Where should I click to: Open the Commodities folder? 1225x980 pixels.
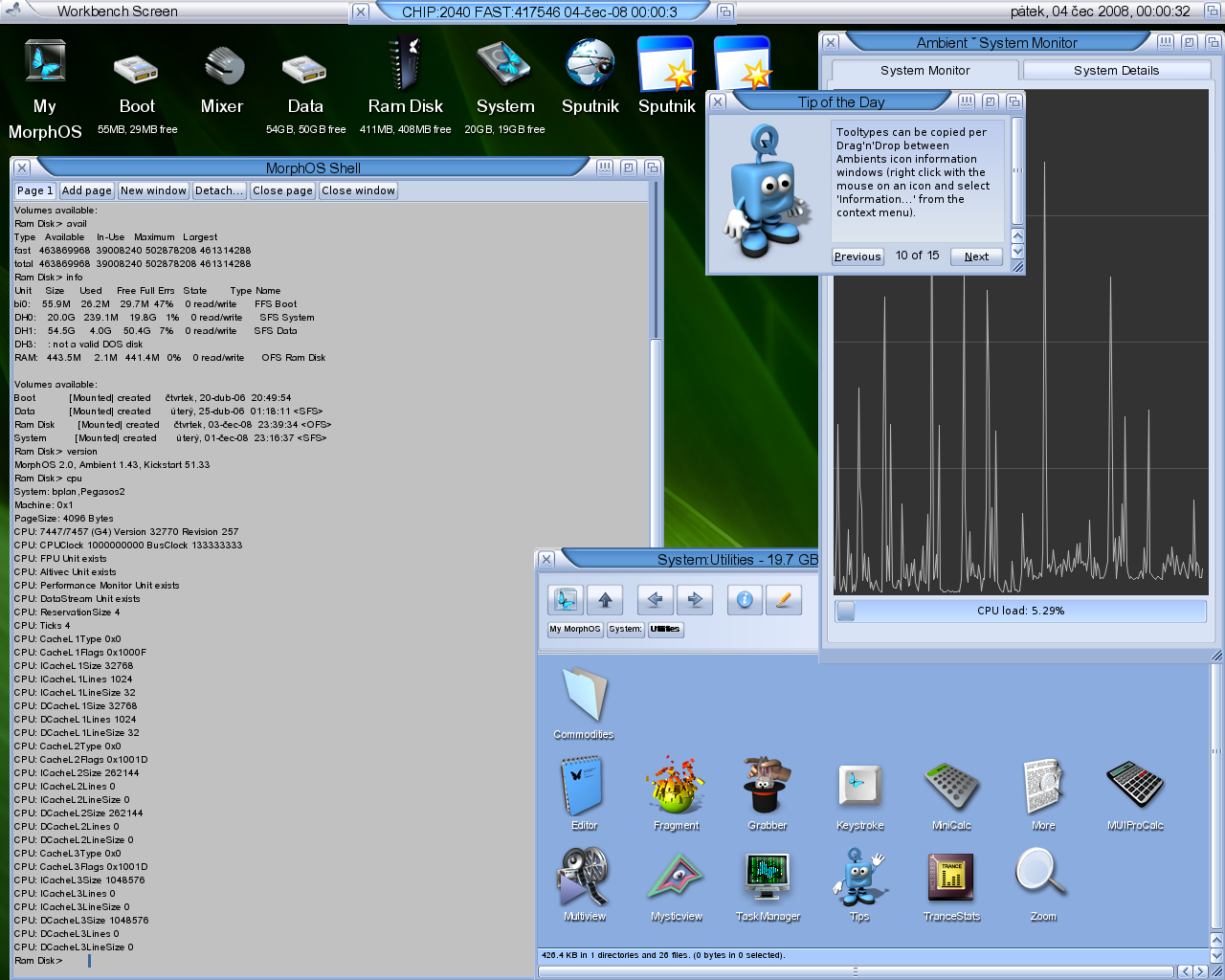pyautogui.click(x=583, y=696)
